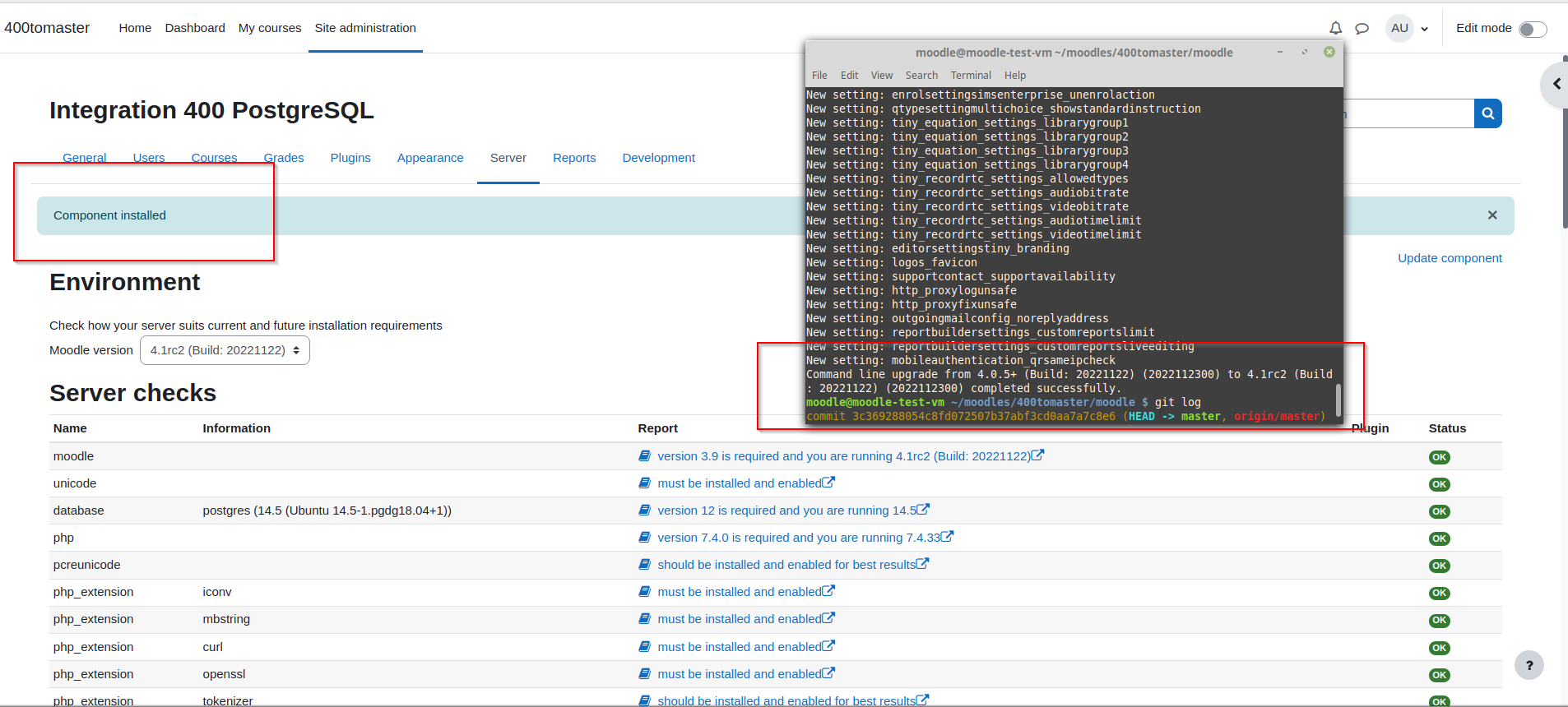
Task: Click external link icon in pcreunicode row
Action: (x=923, y=563)
